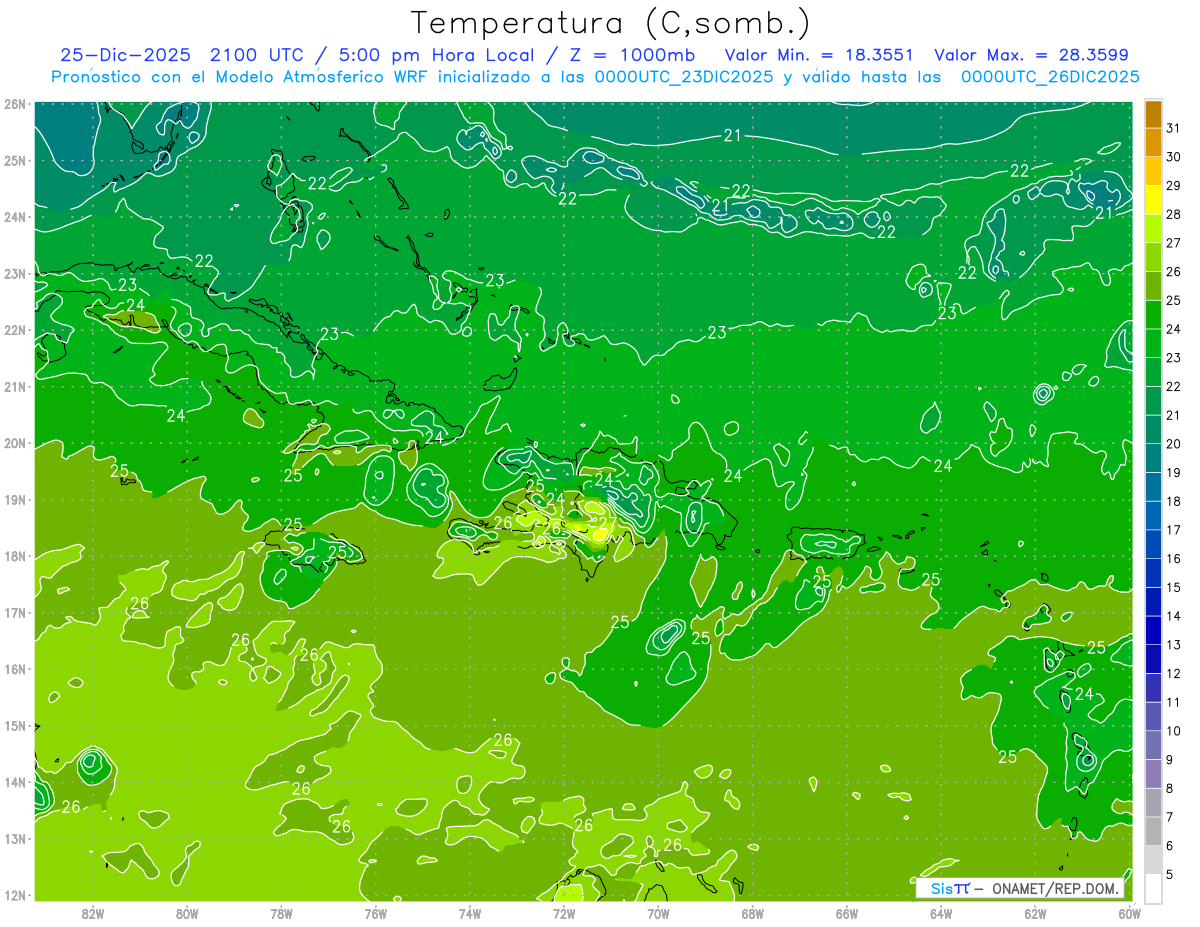Click the '82W' longitude axis label
The height and width of the screenshot is (927, 1200).
[93, 913]
